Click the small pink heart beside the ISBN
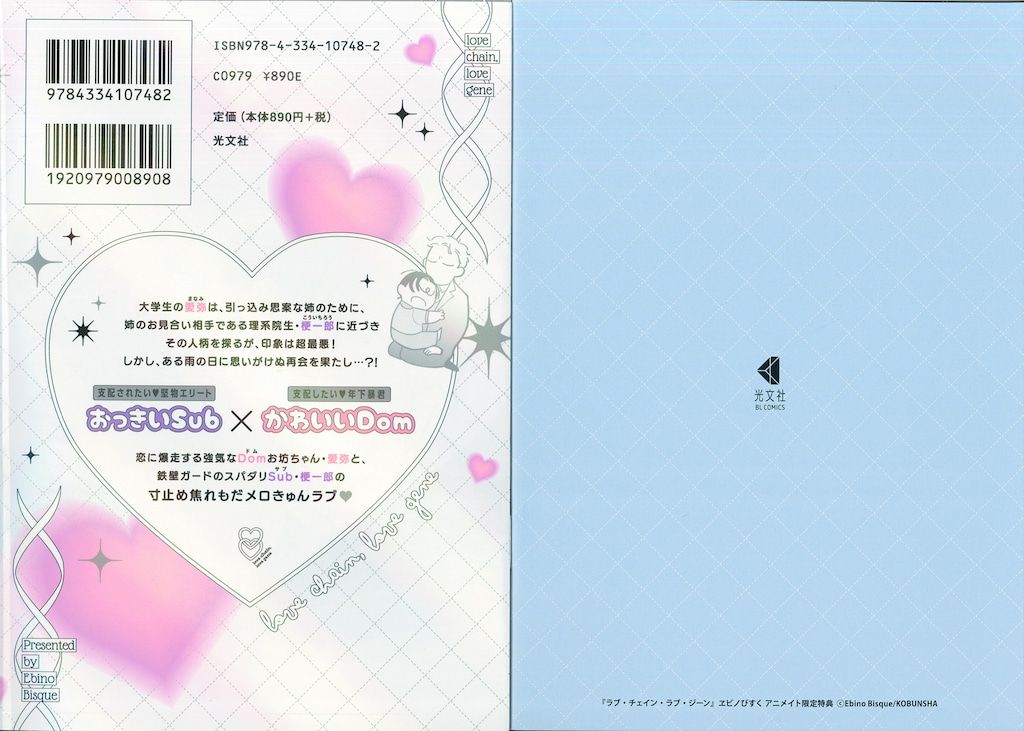 [x=424, y=49]
